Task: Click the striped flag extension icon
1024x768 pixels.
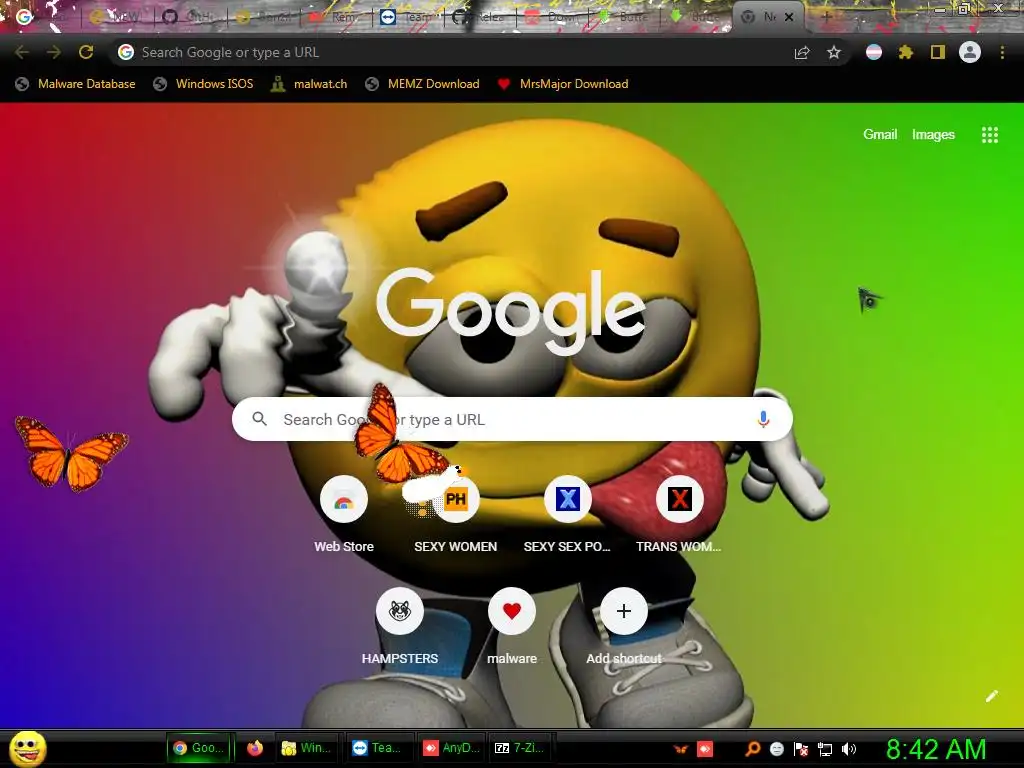Action: [x=874, y=52]
